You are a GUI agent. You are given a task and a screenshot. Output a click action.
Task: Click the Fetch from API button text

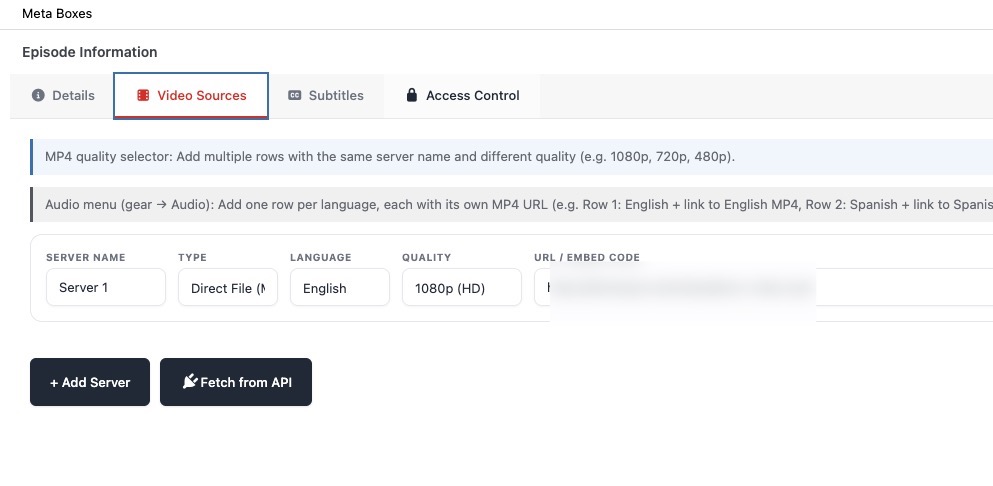(246, 382)
